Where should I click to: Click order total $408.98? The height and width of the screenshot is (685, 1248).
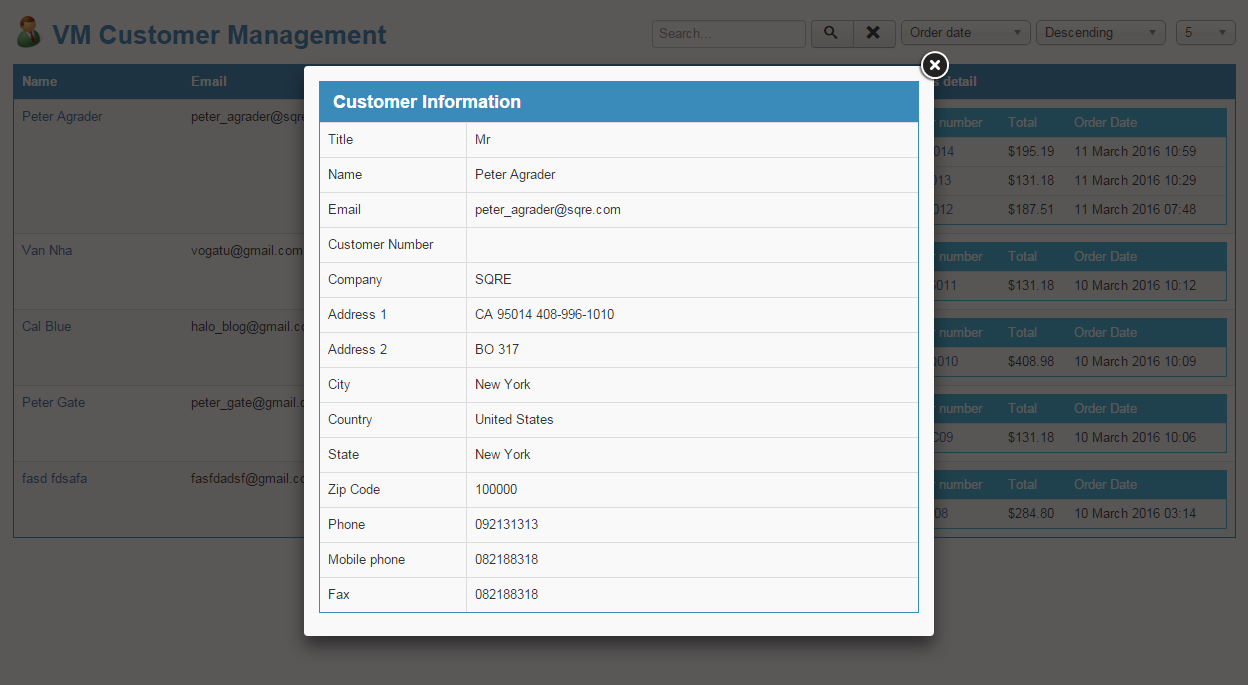1031,361
